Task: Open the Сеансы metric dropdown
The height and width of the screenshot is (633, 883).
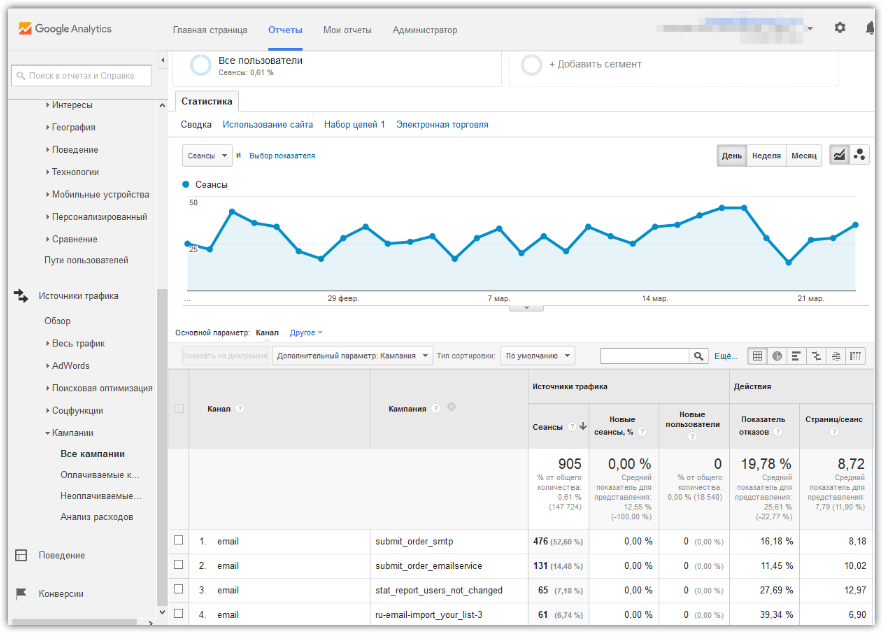Action: [x=207, y=156]
